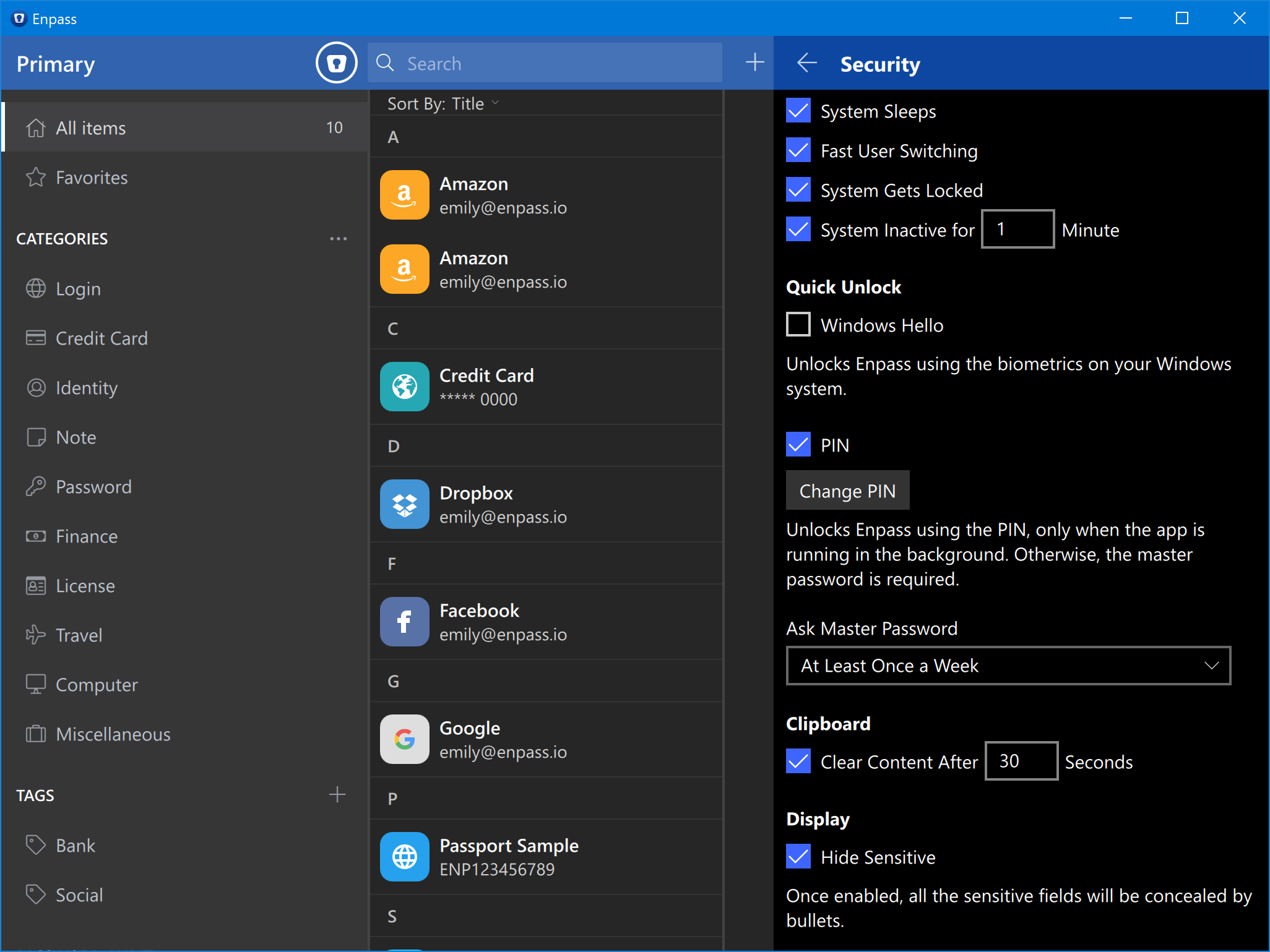The height and width of the screenshot is (952, 1270).
Task: Click System Inactive minutes field
Action: coord(1017,229)
